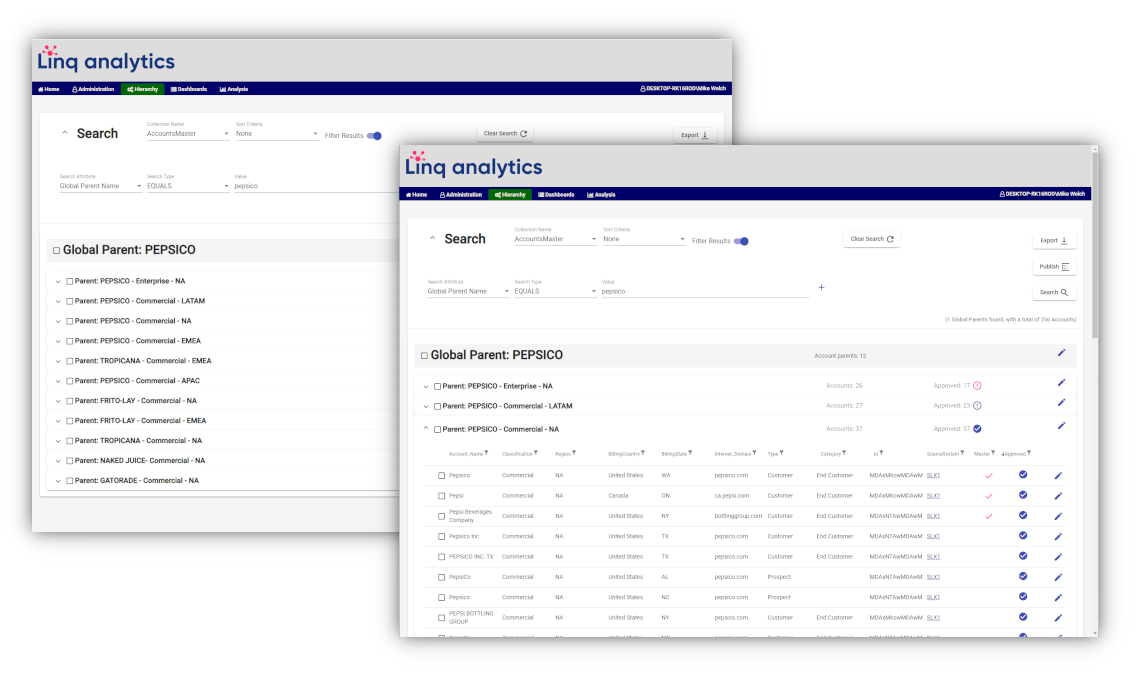Switch to the Dashboards tab
Screen dimensions: 1141x686
pos(556,194)
